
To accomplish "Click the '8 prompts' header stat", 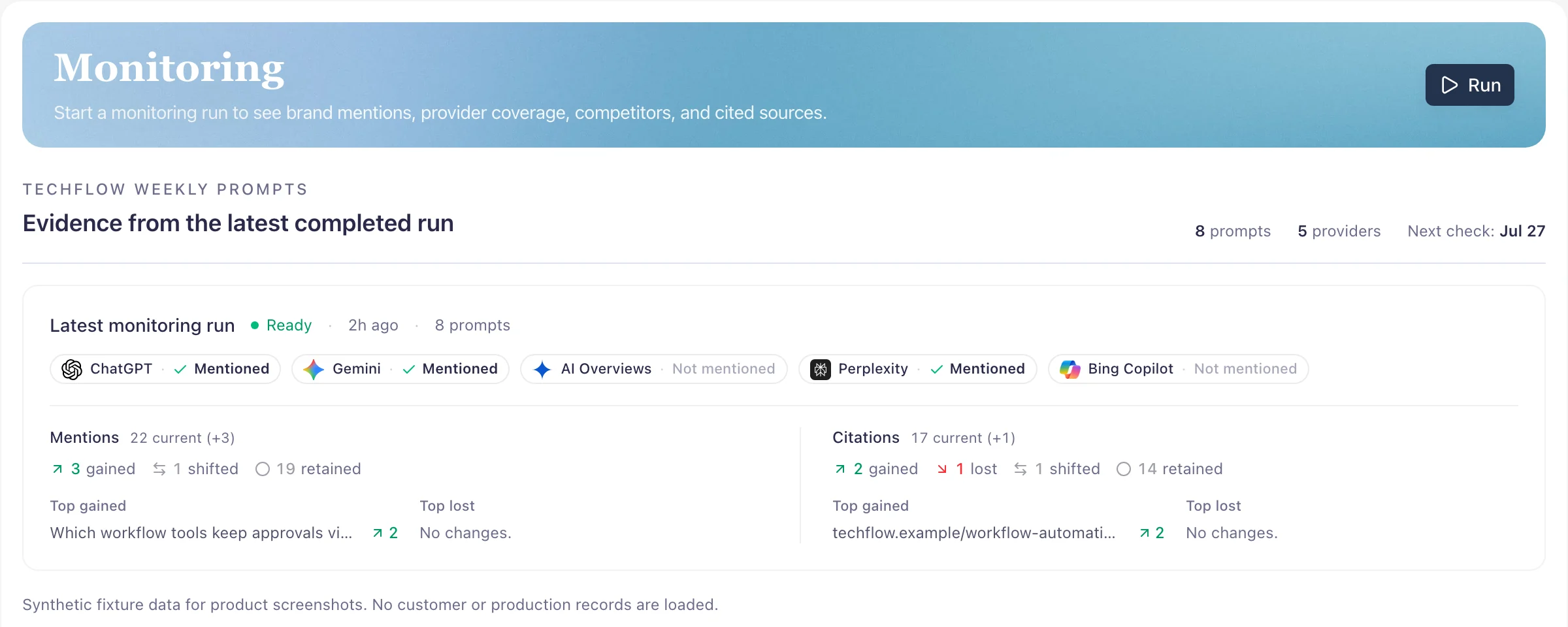I will tap(1233, 231).
